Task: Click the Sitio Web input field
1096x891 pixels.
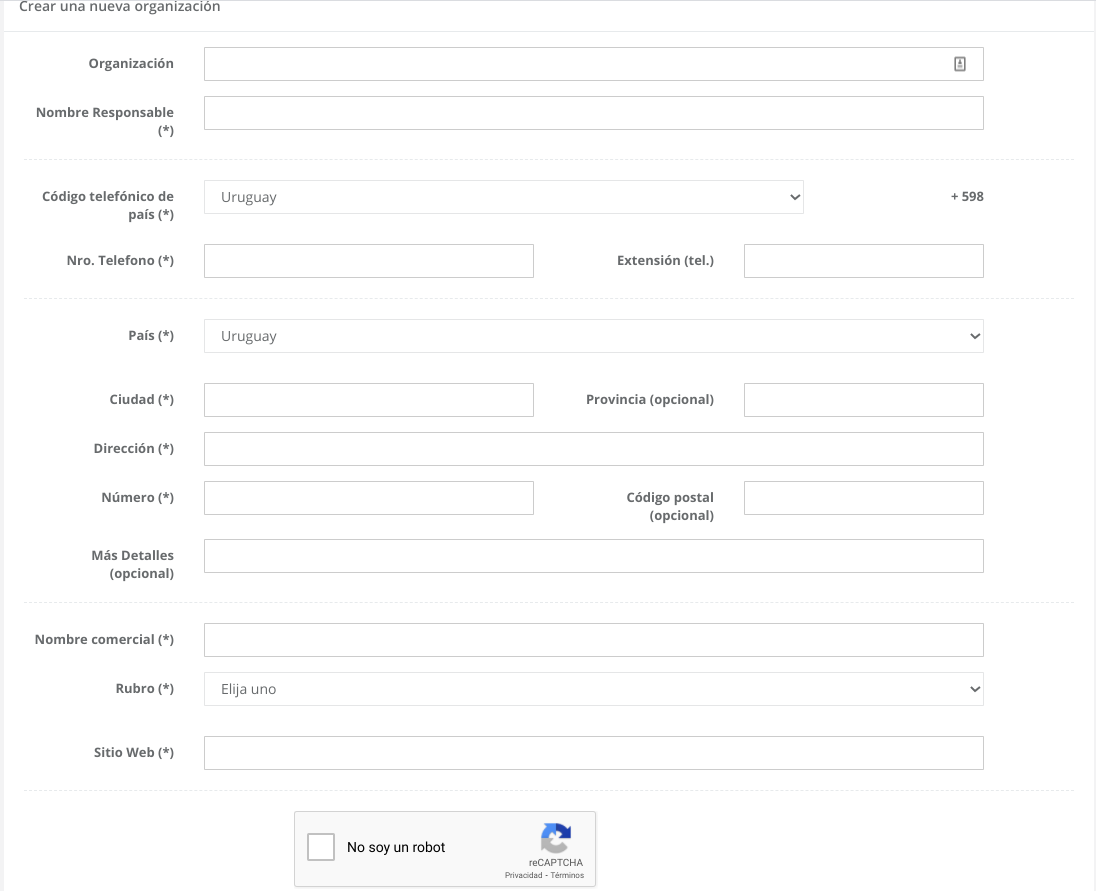Action: (593, 753)
